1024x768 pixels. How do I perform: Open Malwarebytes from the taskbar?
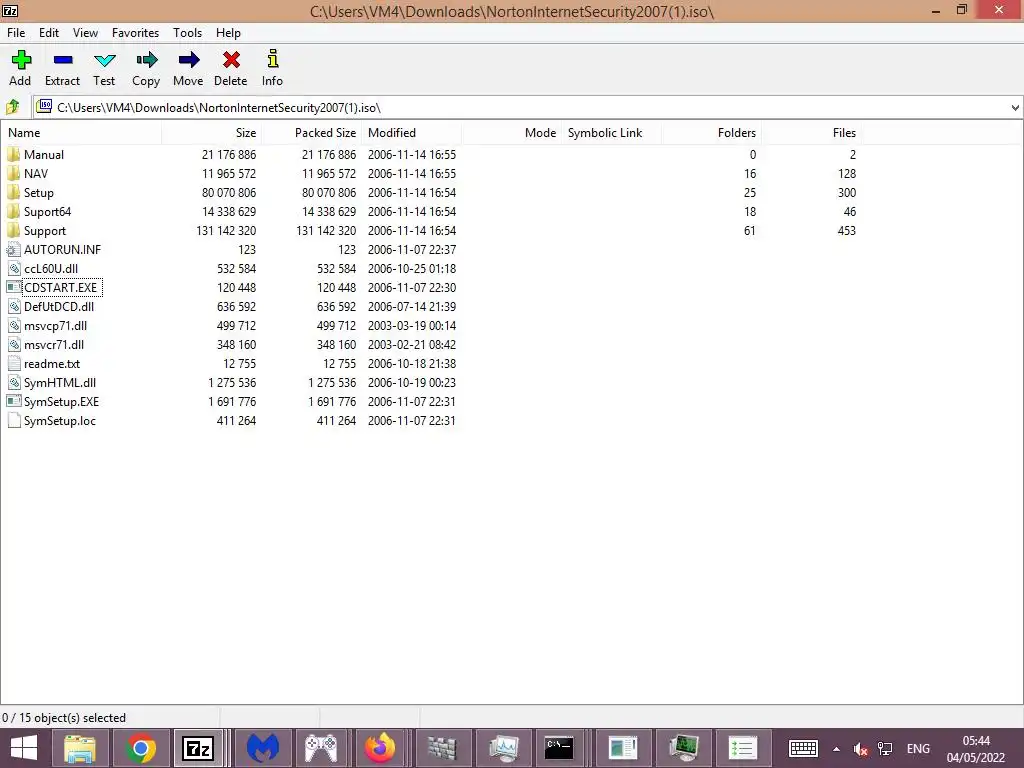pyautogui.click(x=262, y=748)
